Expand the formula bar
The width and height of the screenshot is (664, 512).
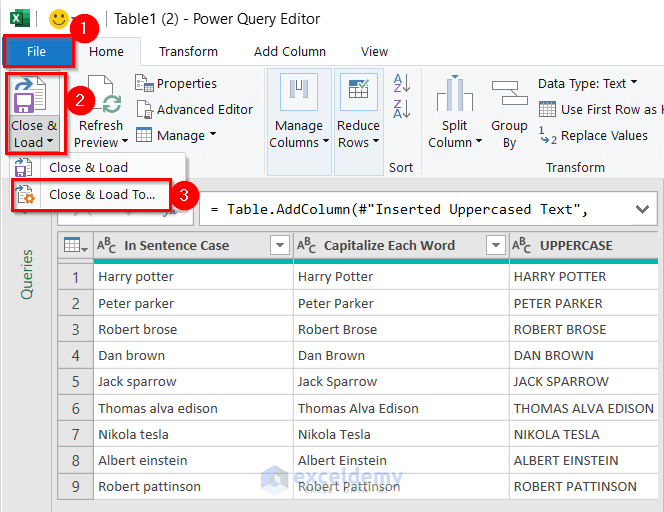tap(640, 209)
